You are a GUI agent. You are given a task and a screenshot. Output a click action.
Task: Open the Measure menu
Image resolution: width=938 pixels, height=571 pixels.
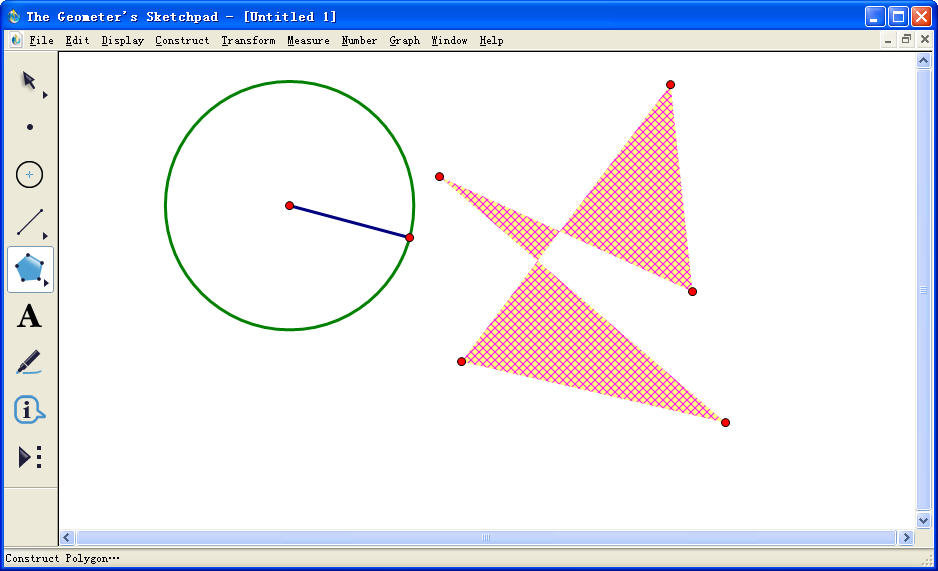(308, 41)
